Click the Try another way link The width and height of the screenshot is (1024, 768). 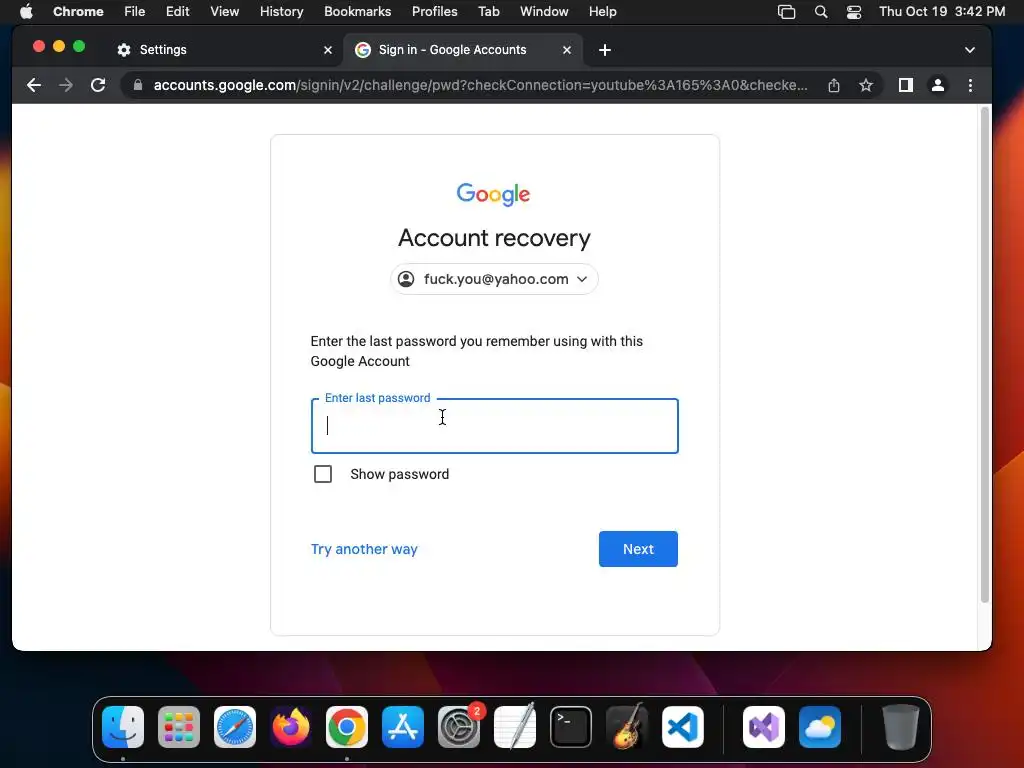click(364, 549)
